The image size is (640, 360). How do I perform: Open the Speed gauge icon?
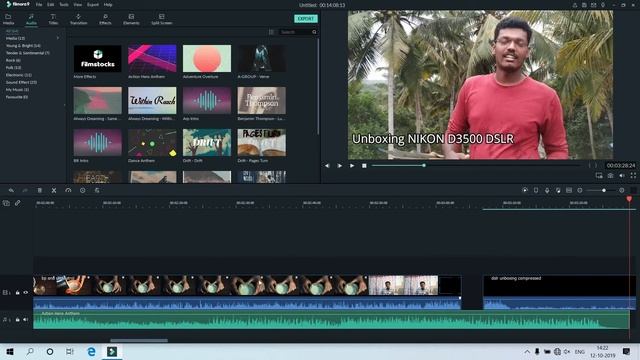tap(68, 190)
